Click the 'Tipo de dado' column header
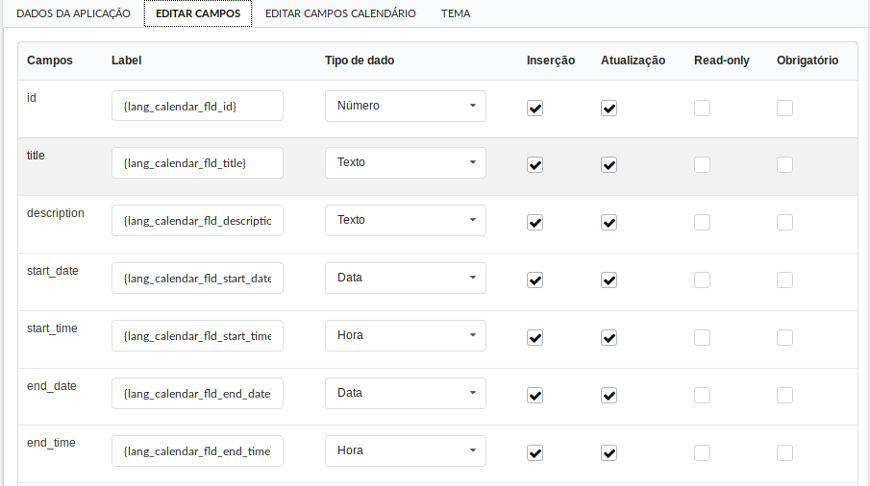This screenshot has height=486, width=870. click(360, 60)
